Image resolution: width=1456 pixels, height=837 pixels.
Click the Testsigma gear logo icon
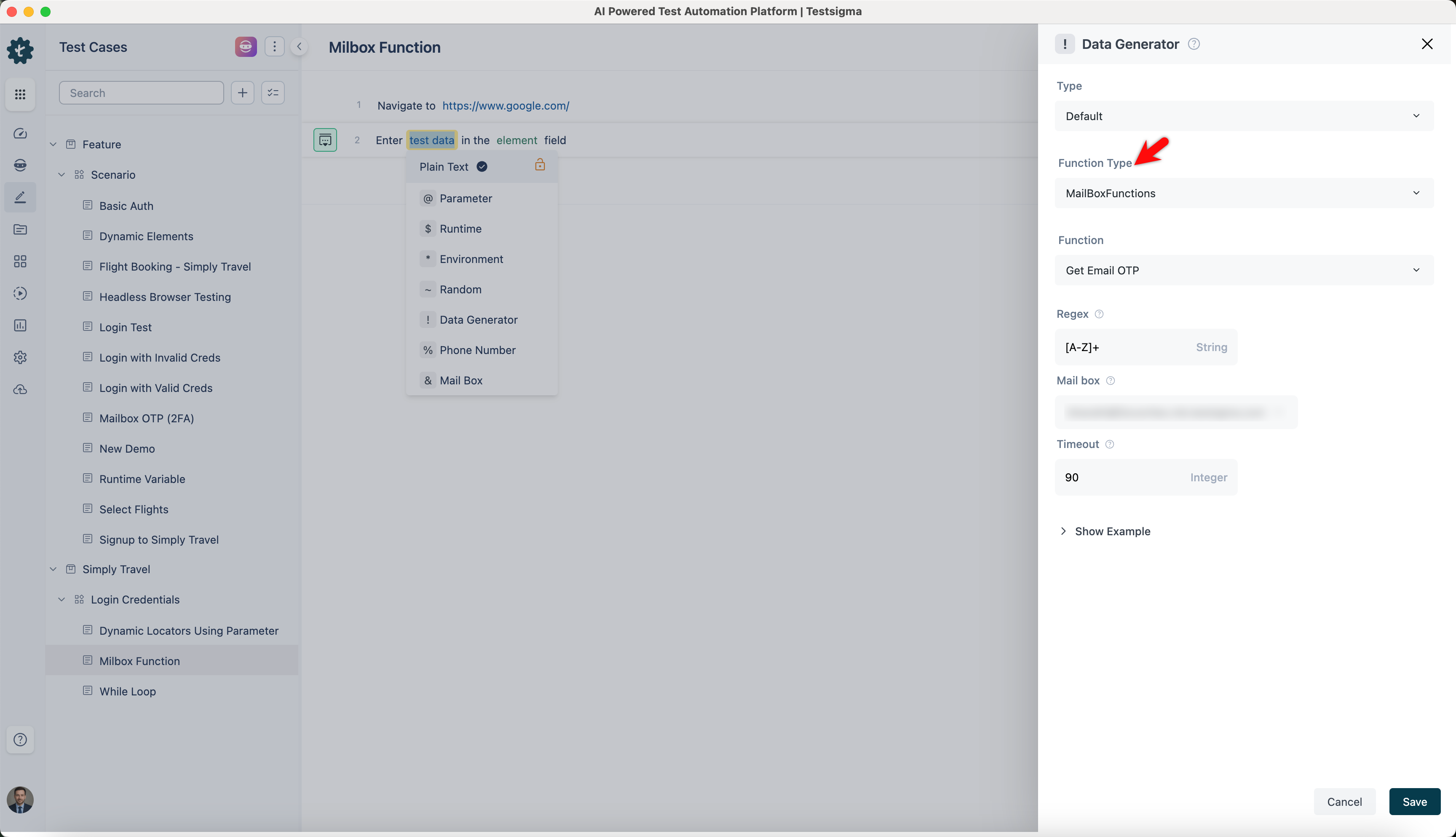pyautogui.click(x=20, y=51)
